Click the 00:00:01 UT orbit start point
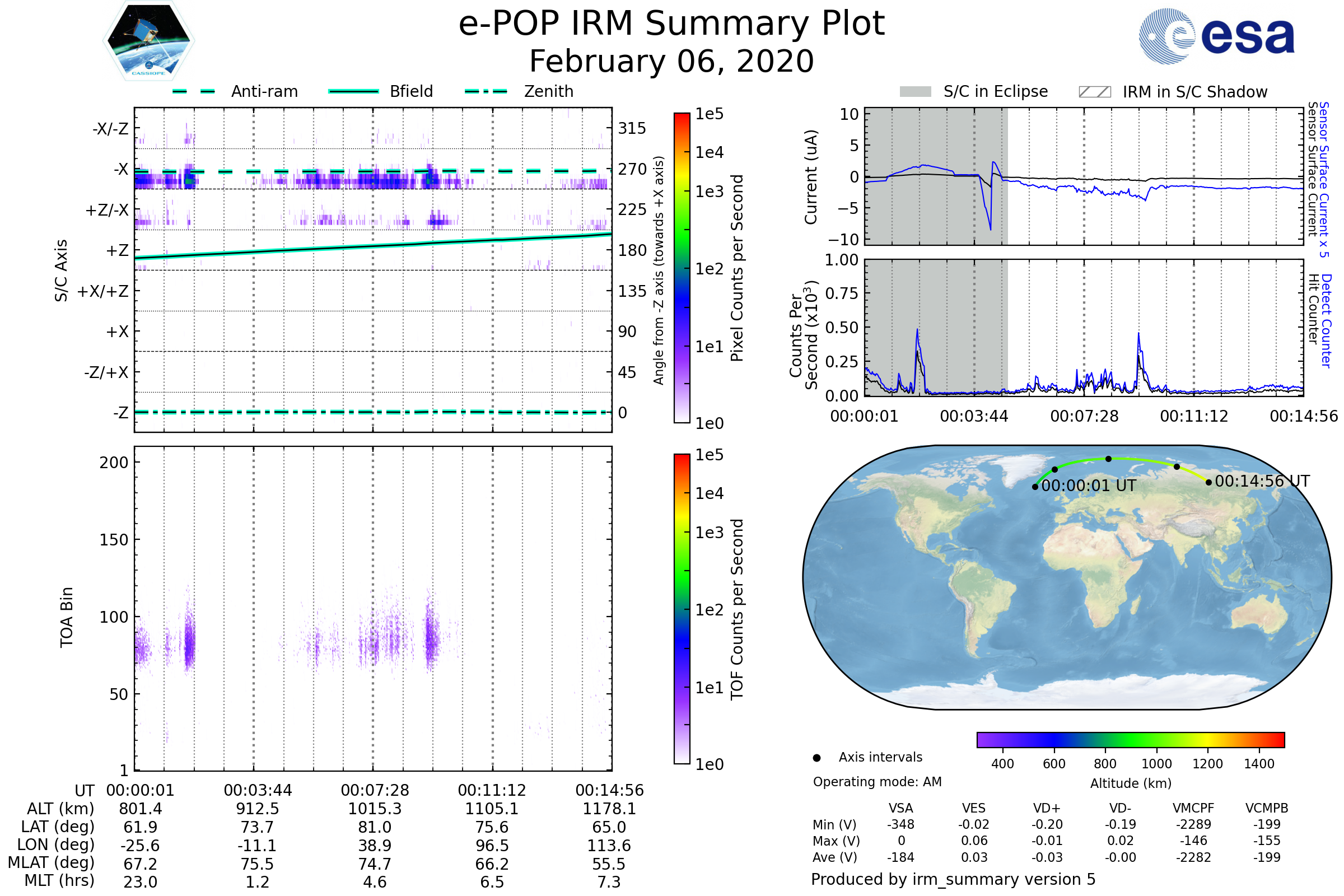Viewport: 1344px width, 896px height. pyautogui.click(x=1035, y=487)
